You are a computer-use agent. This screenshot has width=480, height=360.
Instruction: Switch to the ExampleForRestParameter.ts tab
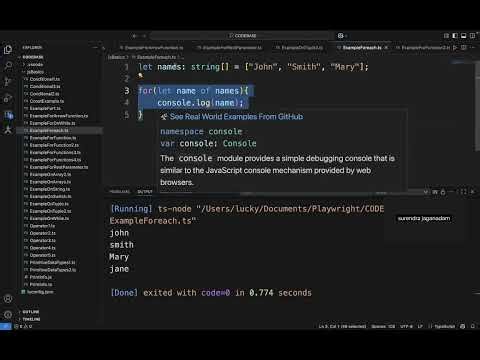click(229, 48)
